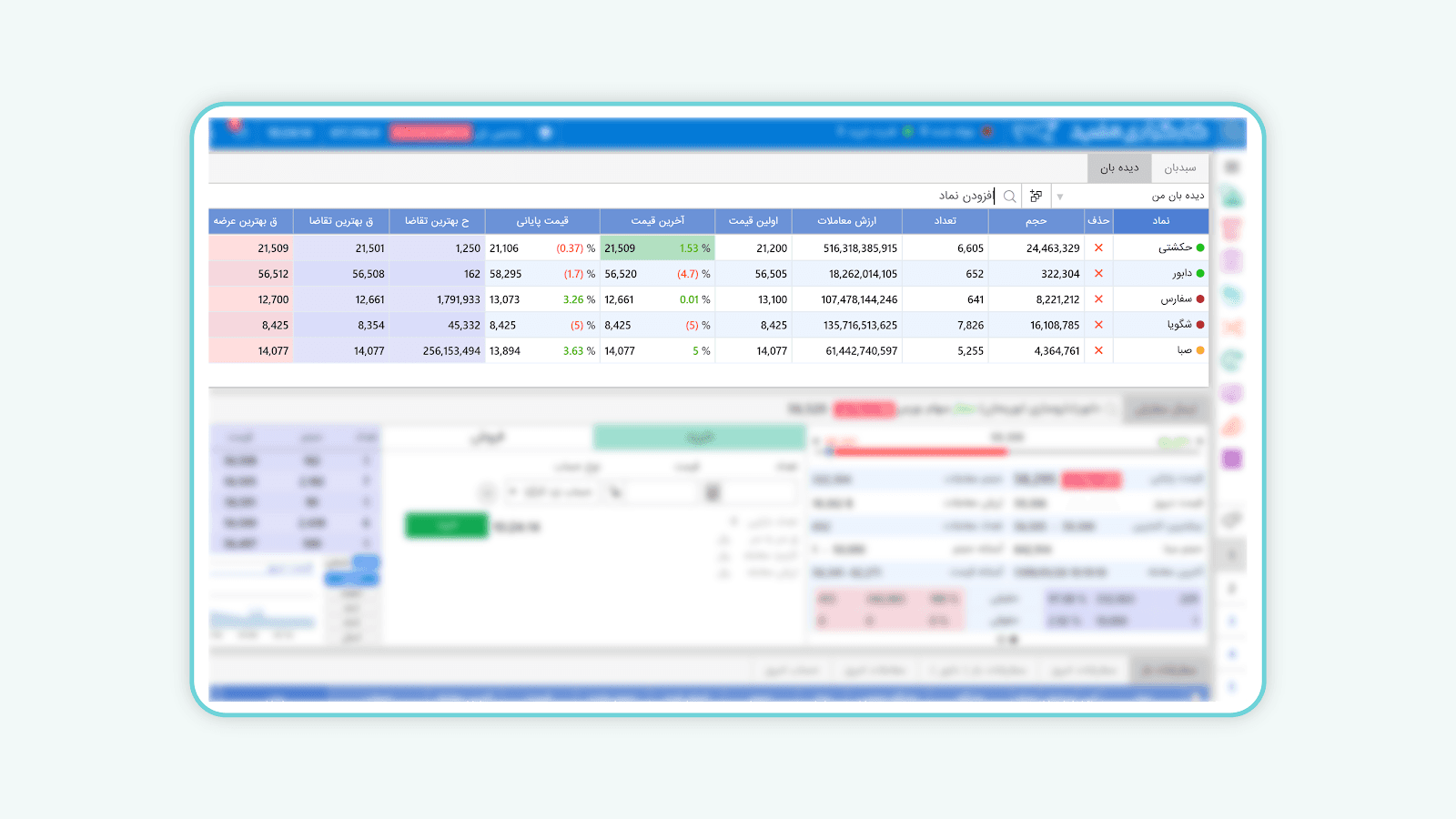The width and height of the screenshot is (1456, 819).
Task: Click trade value 61,442,740,597
Action: coord(862,351)
